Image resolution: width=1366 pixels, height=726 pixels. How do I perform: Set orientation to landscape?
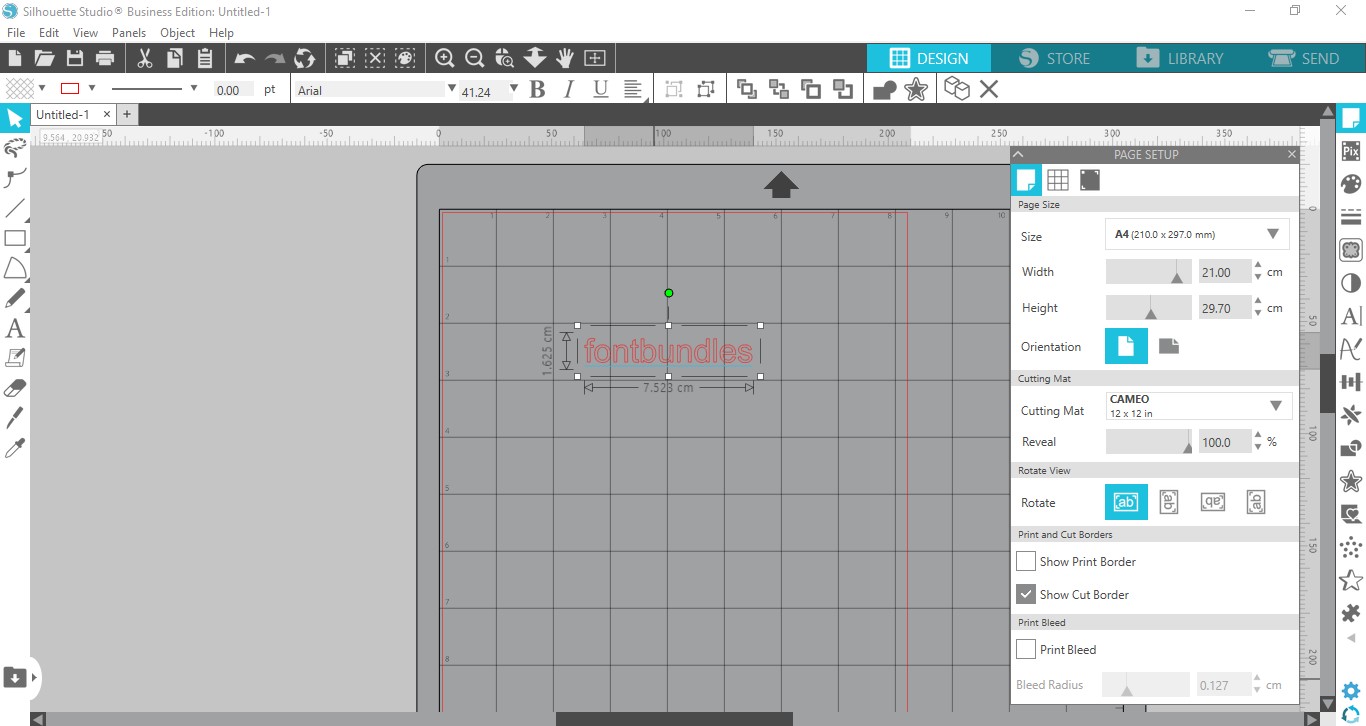coord(1169,347)
